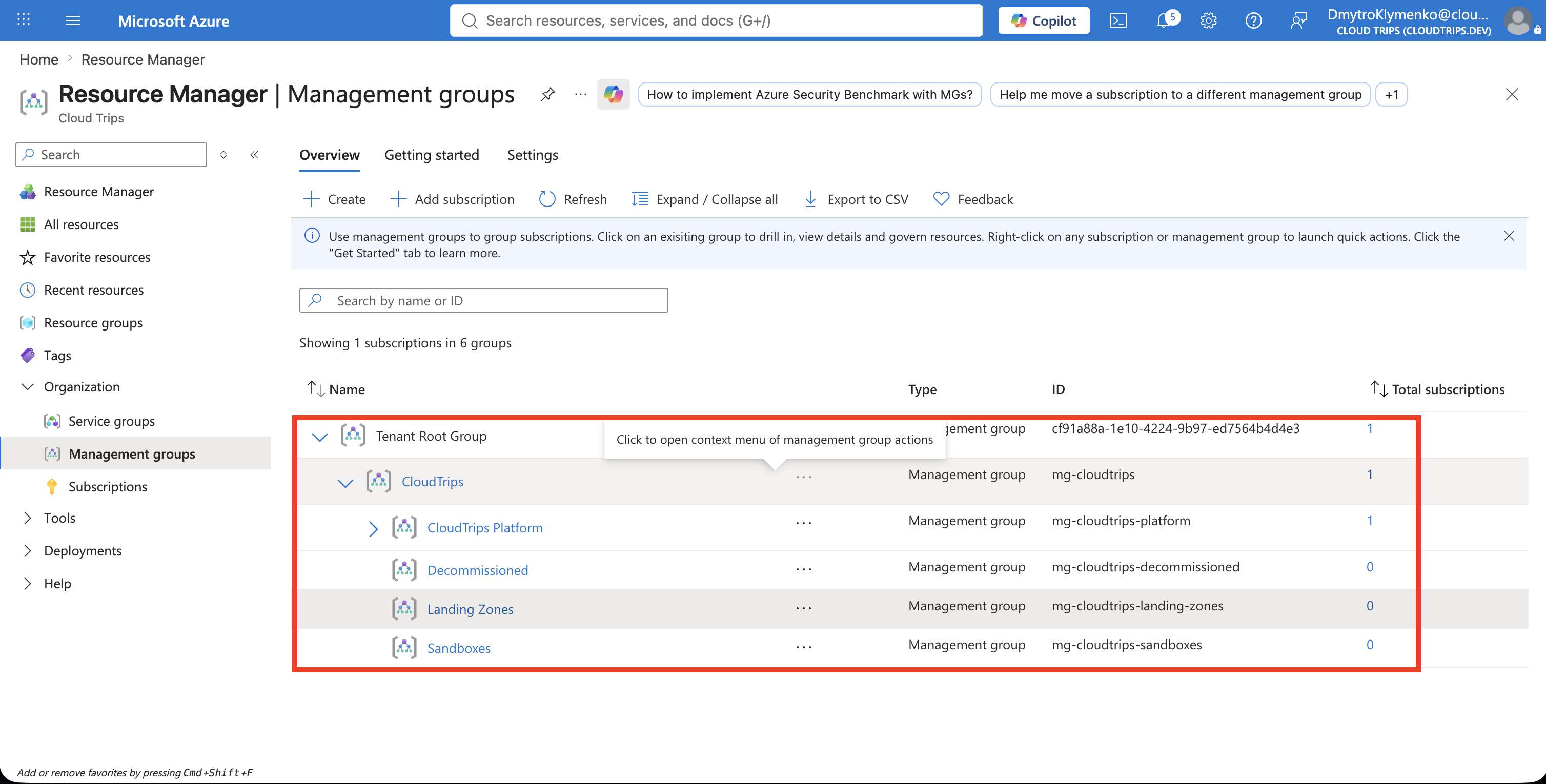Open Favorite resources in sidebar

click(x=96, y=257)
